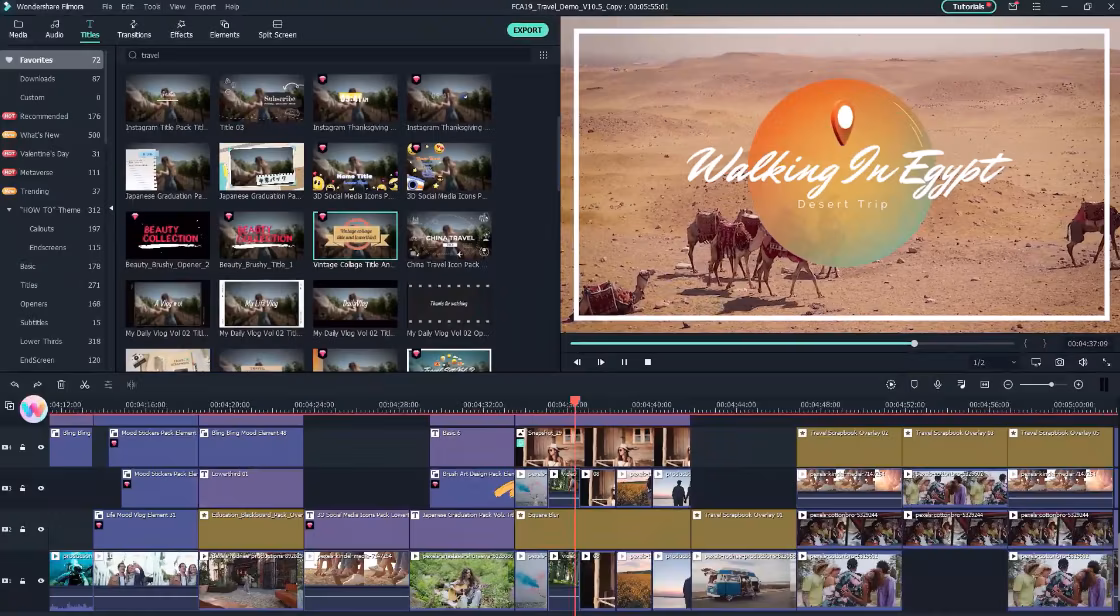Open the 1/2 preview quality dropdown
Screen dimensions: 1120x616
tap(994, 362)
